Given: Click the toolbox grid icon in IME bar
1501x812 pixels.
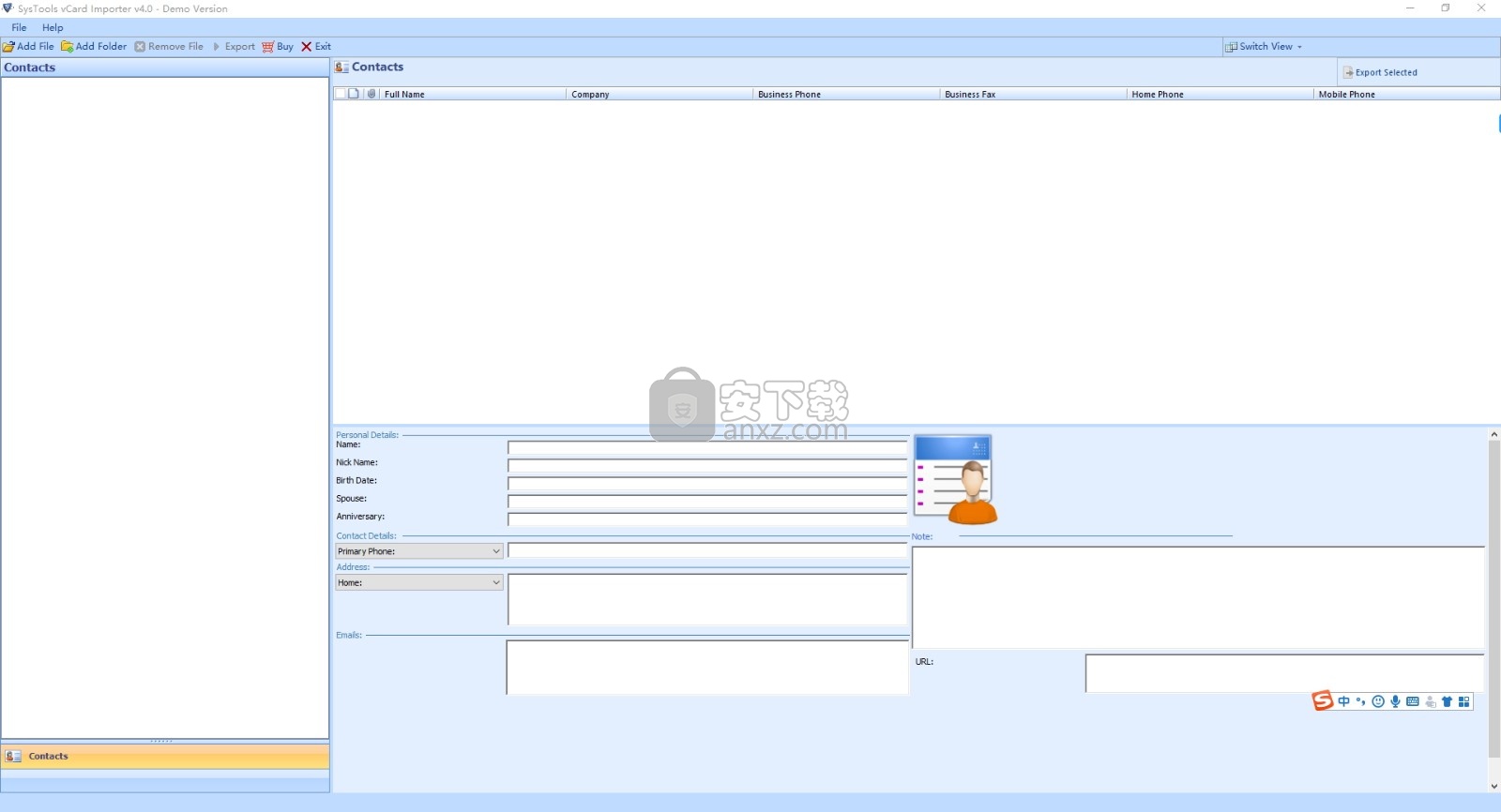Looking at the screenshot, I should [x=1463, y=701].
